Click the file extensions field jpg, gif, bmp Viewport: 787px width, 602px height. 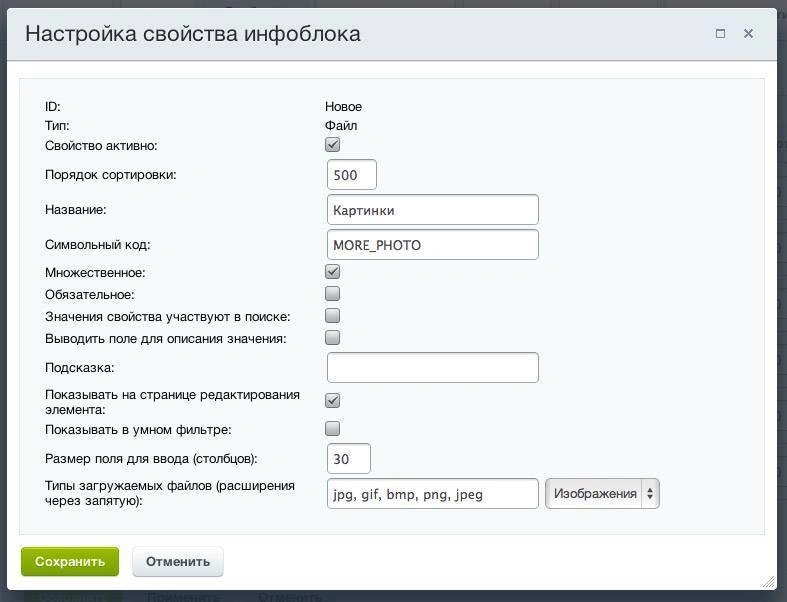pyautogui.click(x=433, y=494)
